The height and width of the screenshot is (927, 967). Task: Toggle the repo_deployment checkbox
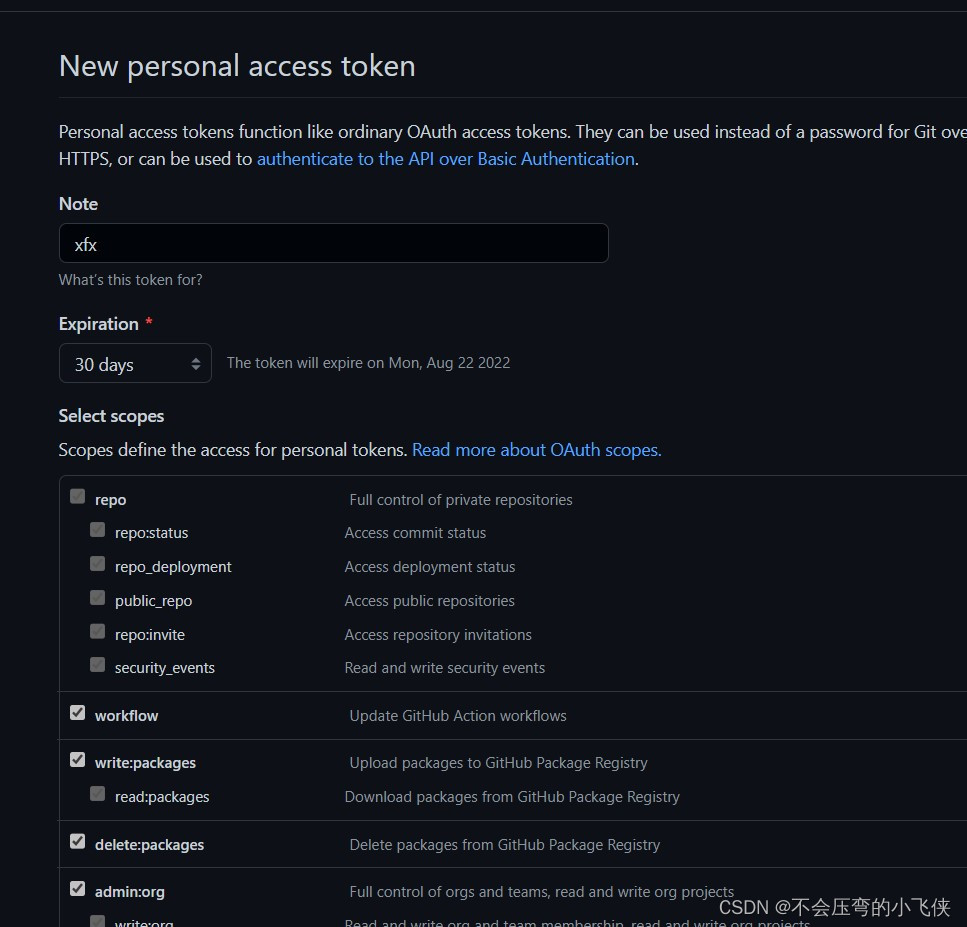tap(97, 564)
